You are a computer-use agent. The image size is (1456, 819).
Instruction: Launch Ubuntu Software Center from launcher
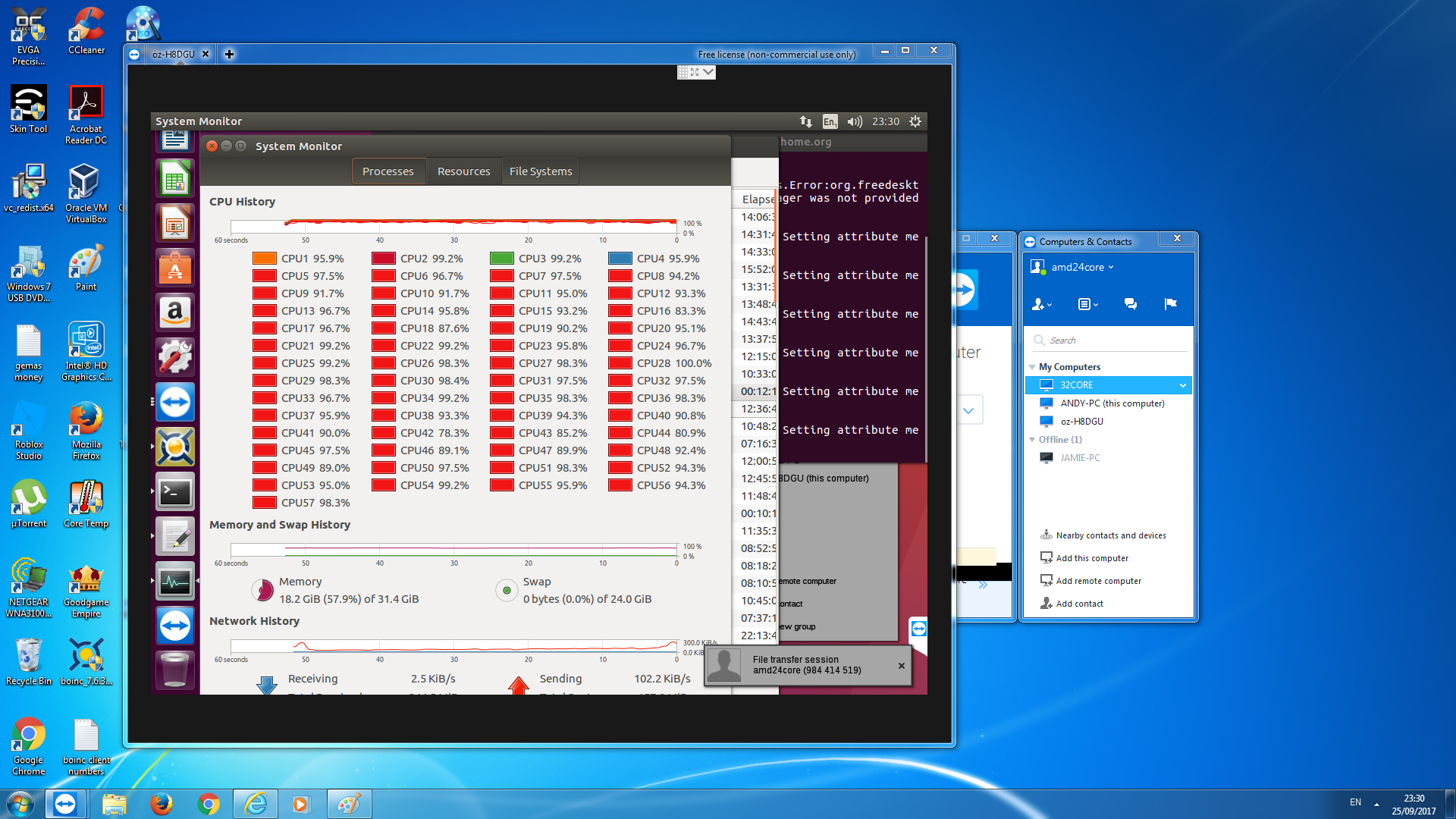[x=175, y=268]
